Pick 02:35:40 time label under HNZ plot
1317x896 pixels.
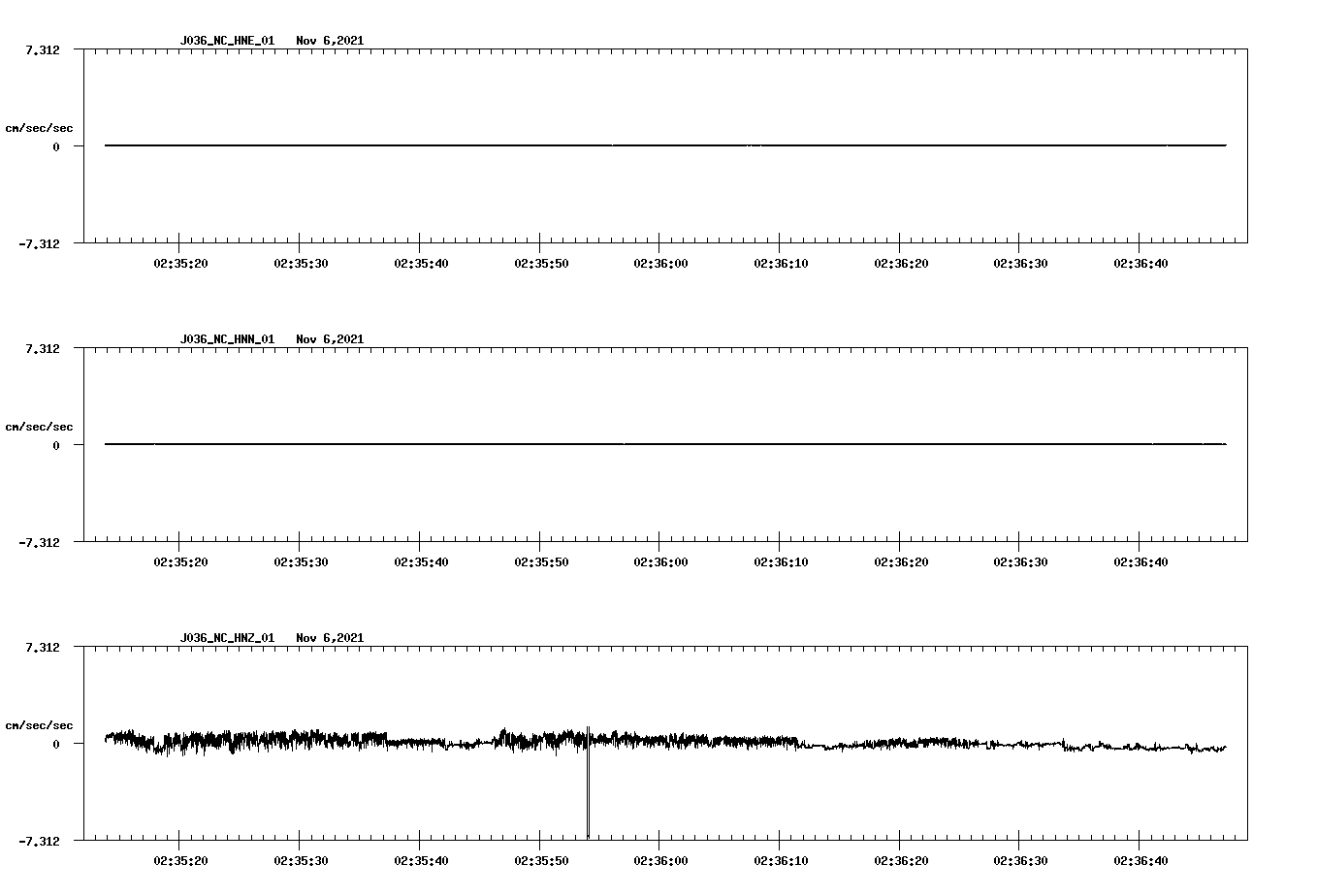click(x=421, y=860)
